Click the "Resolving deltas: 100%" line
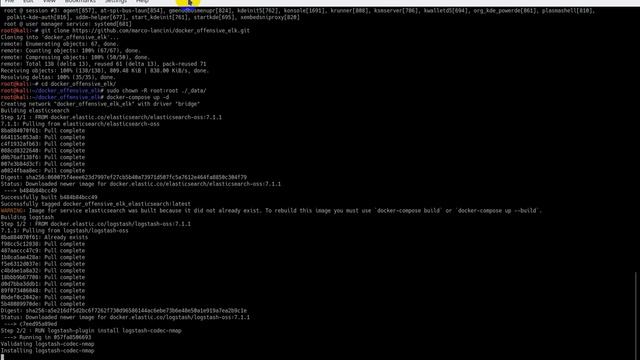This screenshot has width=640, height=360. point(58,77)
